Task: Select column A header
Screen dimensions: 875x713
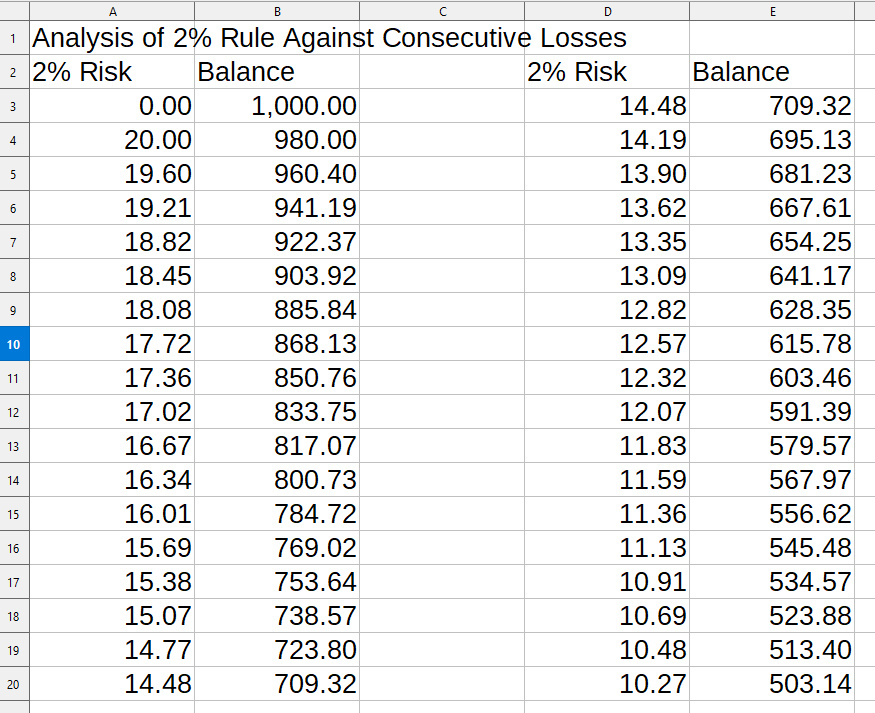Action: tap(112, 11)
